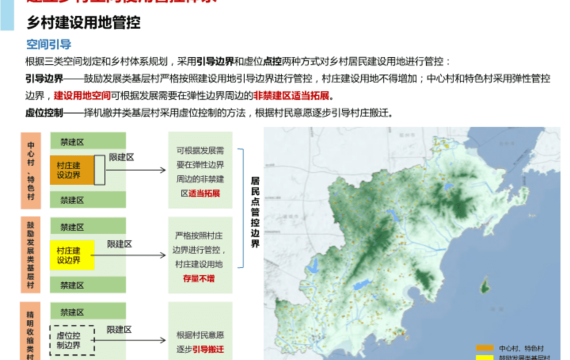Image resolution: width=570 pixels, height=360 pixels.
Task: Click the box containing red 存量不增 text
Action: click(200, 255)
